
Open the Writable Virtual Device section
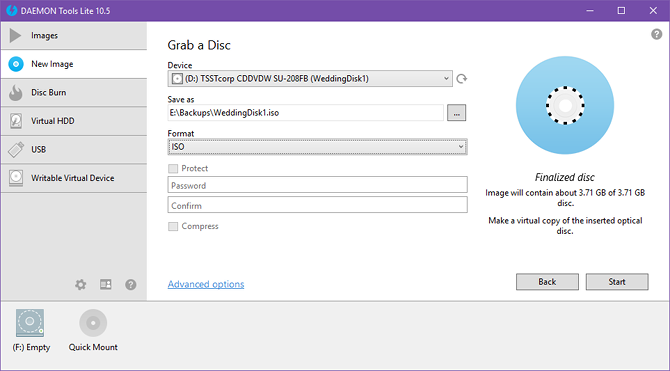click(x=73, y=178)
